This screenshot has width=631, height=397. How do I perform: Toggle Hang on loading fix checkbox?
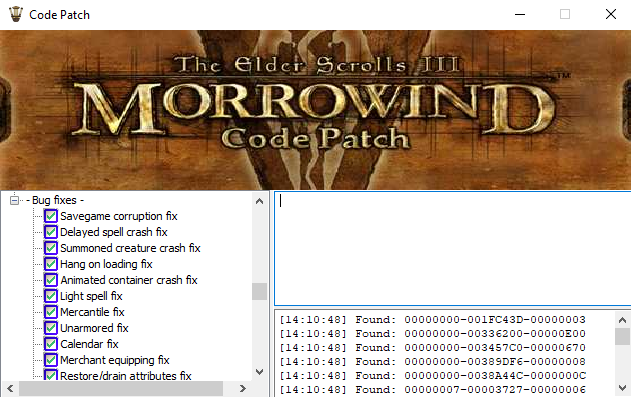(x=51, y=264)
